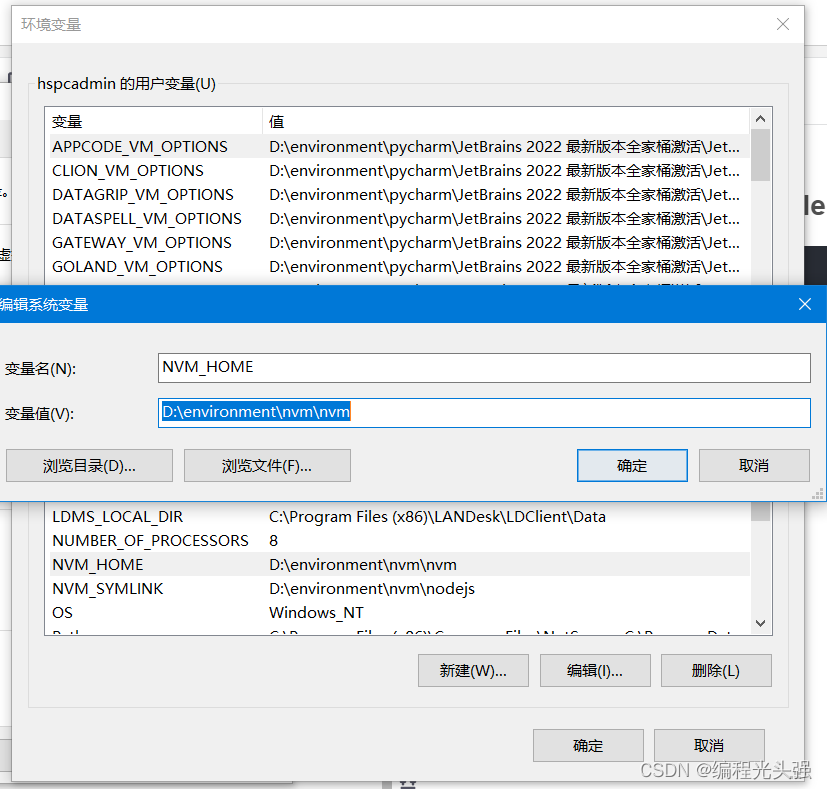Select GOLAND_VM_OPTIONS user variable row
This screenshot has height=789, width=827.
pos(399,267)
